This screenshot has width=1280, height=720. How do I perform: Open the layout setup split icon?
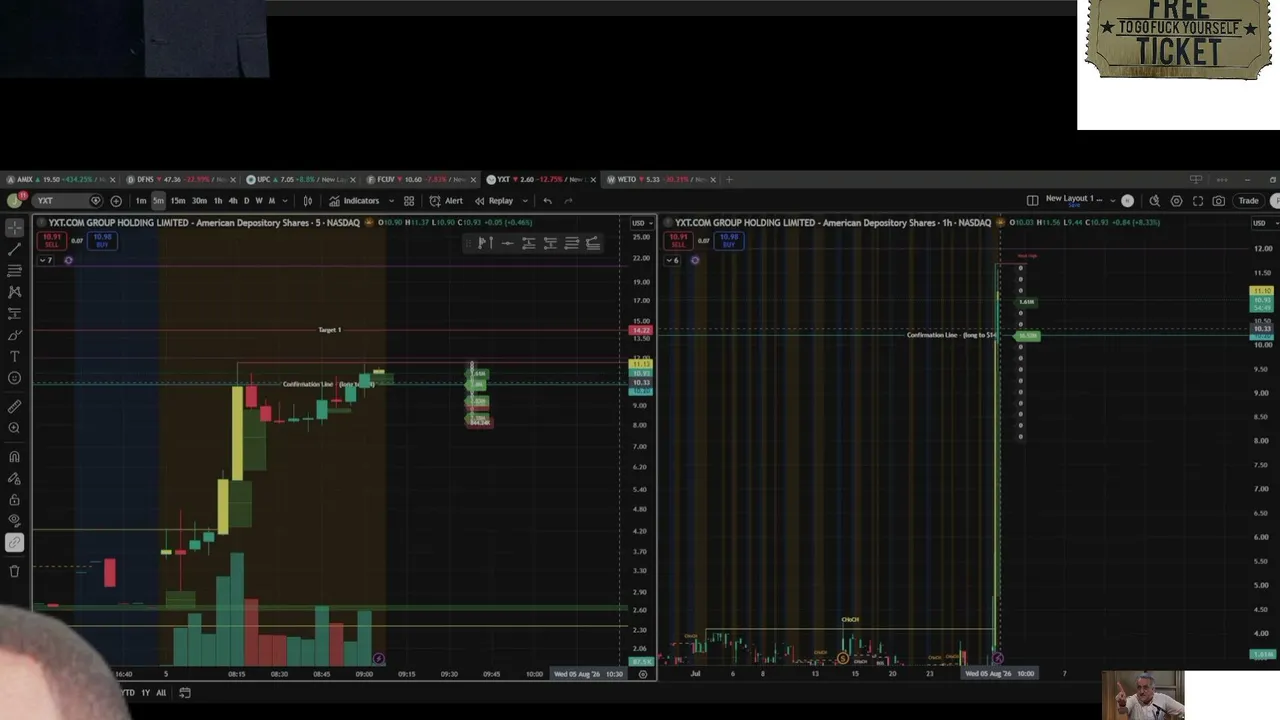[1032, 200]
